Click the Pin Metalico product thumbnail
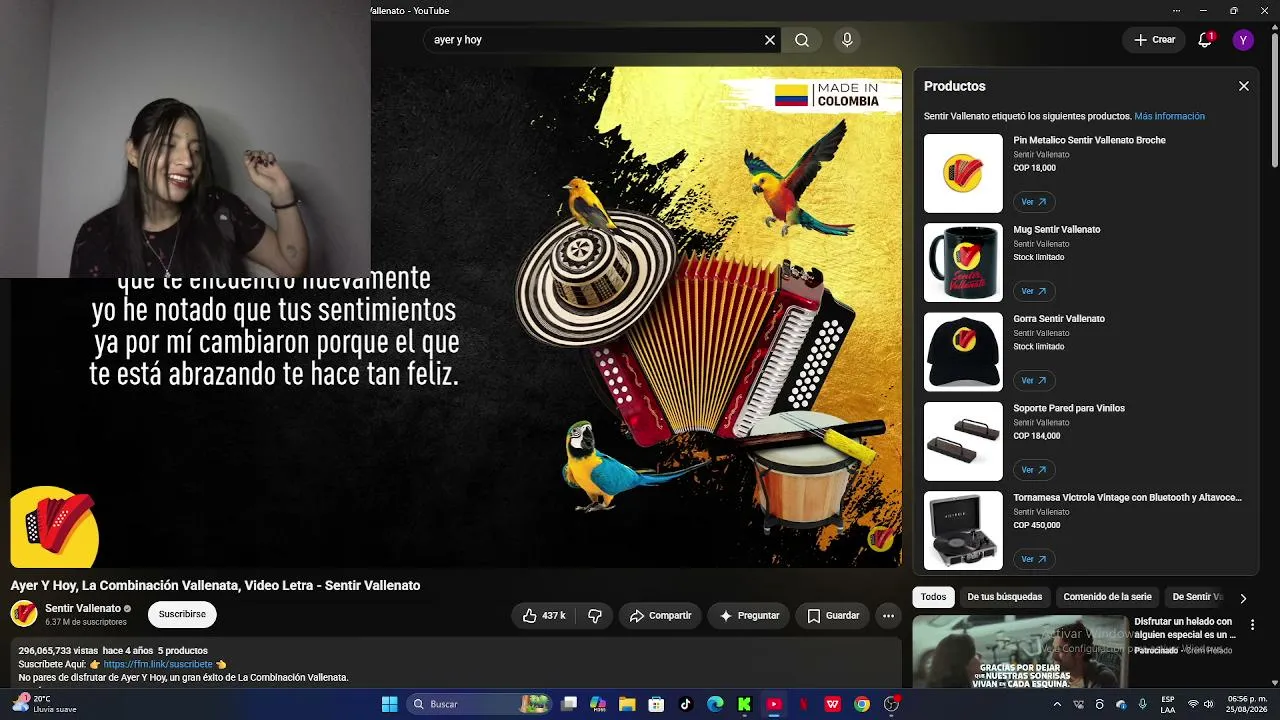This screenshot has height=720, width=1280. pyautogui.click(x=963, y=173)
